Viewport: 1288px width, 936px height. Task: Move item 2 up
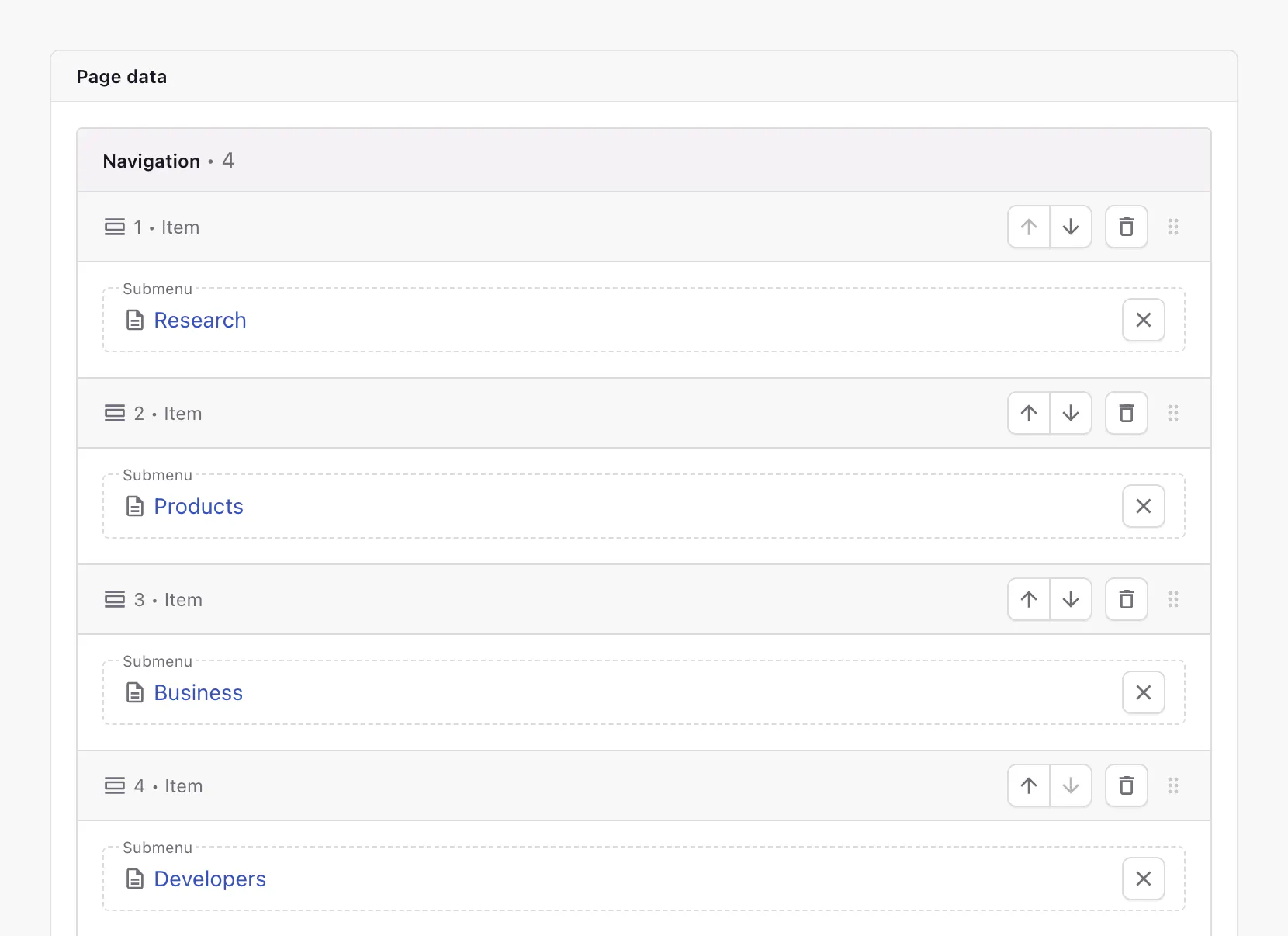point(1029,413)
